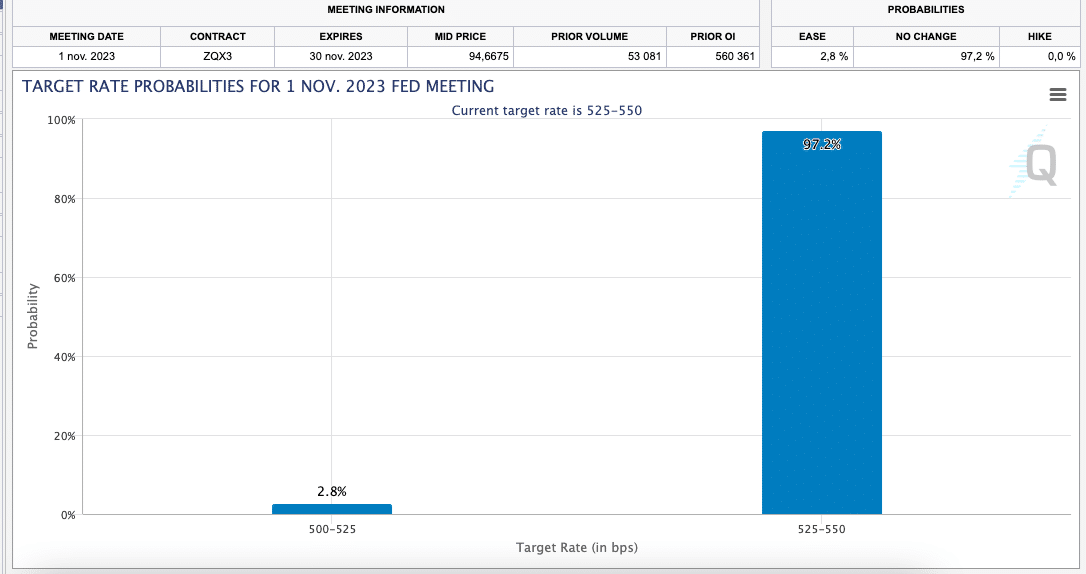Open the chart context menu hamburger icon
Viewport: 1086px width, 574px height.
coord(1057,94)
